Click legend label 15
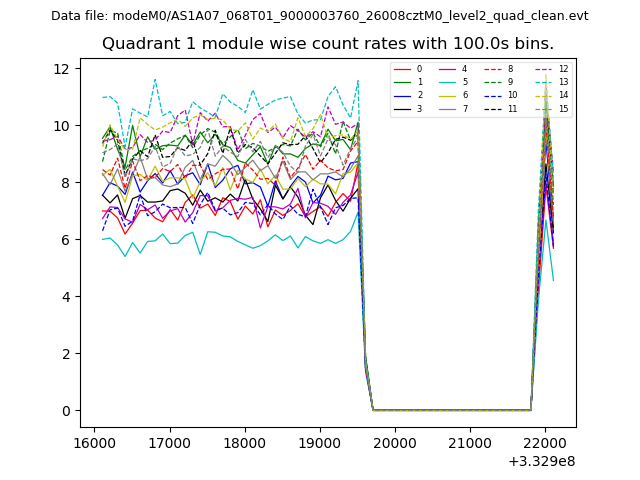This screenshot has height=480, width=640. pos(563,108)
